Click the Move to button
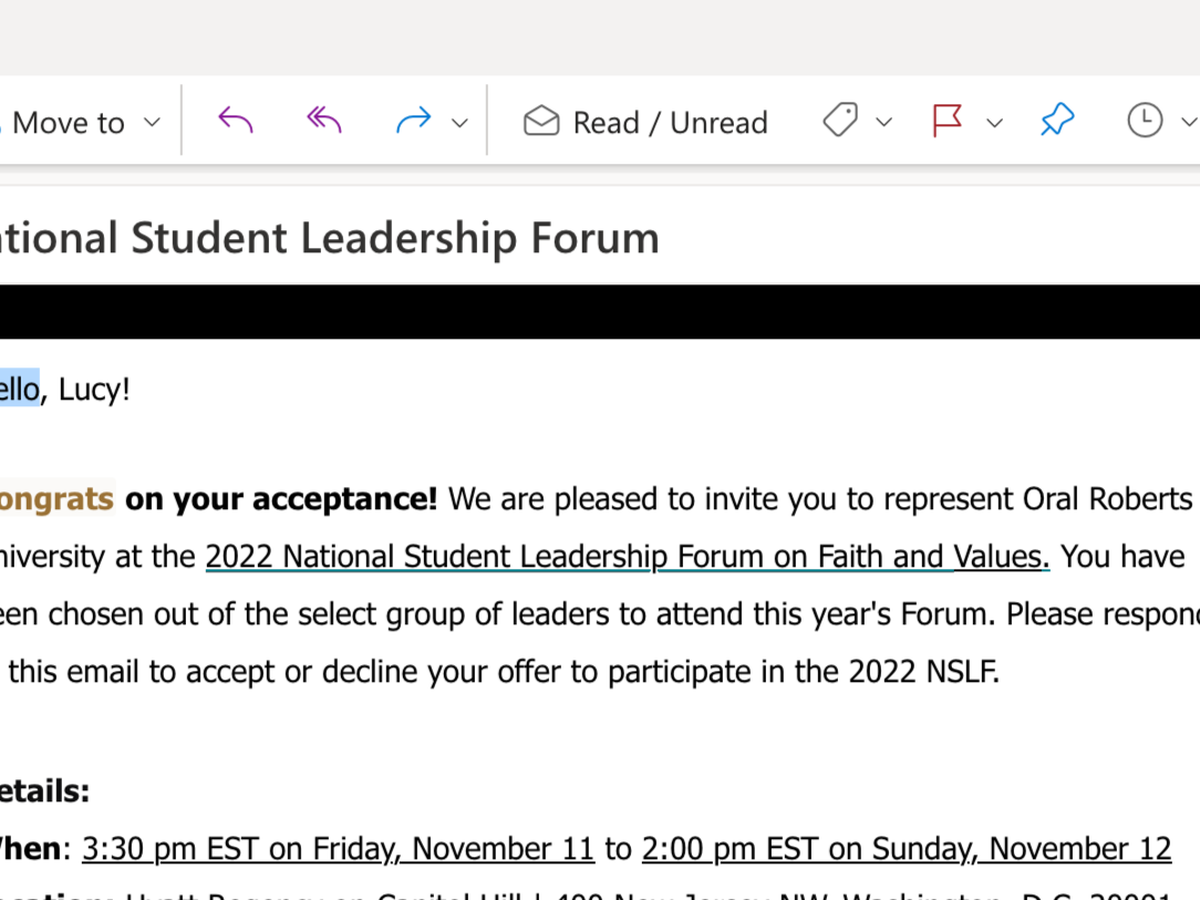This screenshot has width=1200, height=900. tap(68, 123)
